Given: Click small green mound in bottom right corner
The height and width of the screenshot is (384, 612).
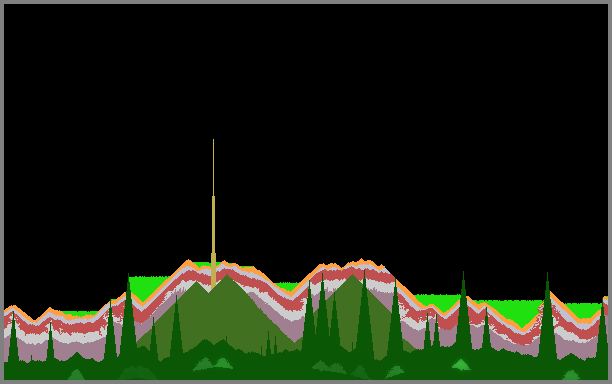Looking at the screenshot, I should [571, 375].
